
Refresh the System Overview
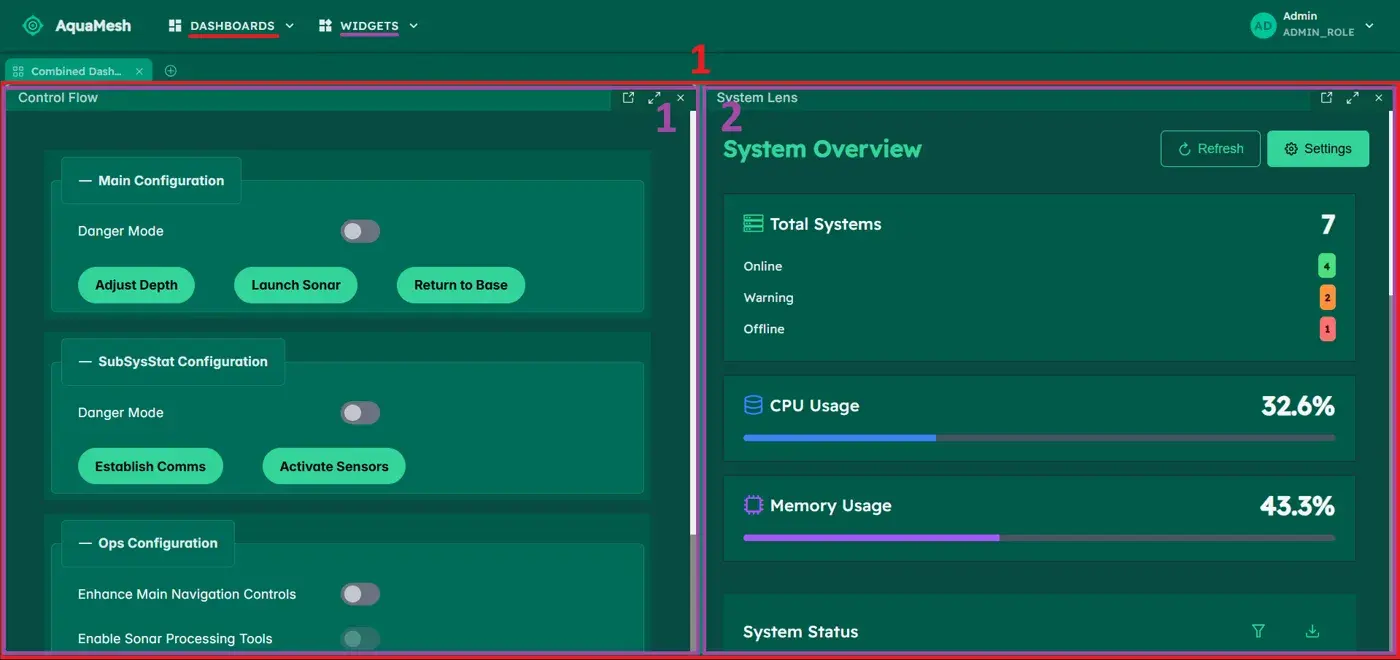click(1210, 149)
